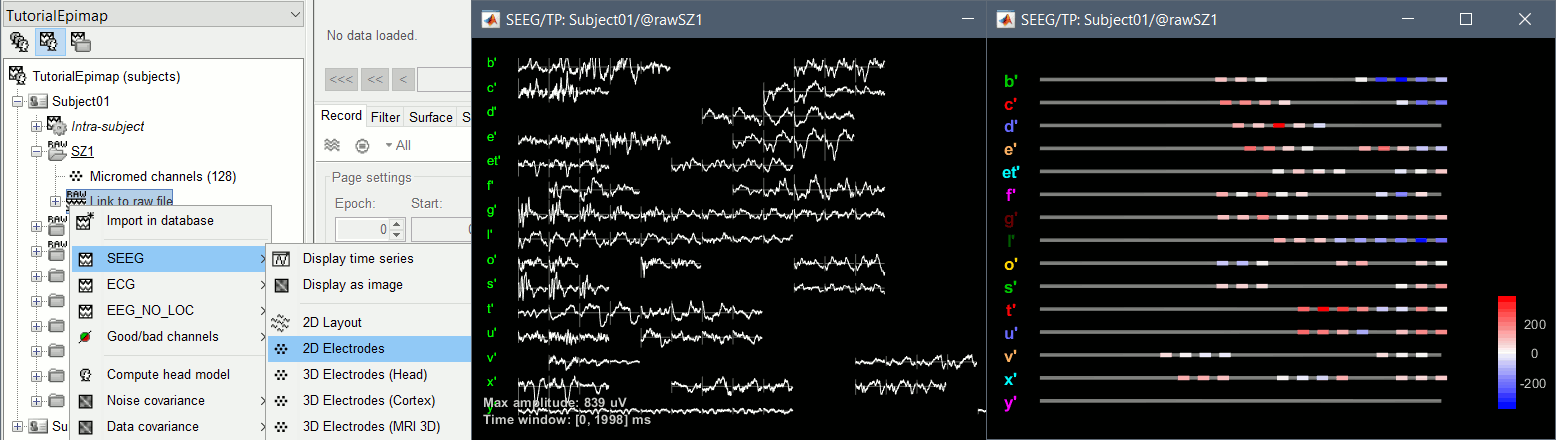
Task: Expand the Intra-subject tree node
Action: click(37, 126)
